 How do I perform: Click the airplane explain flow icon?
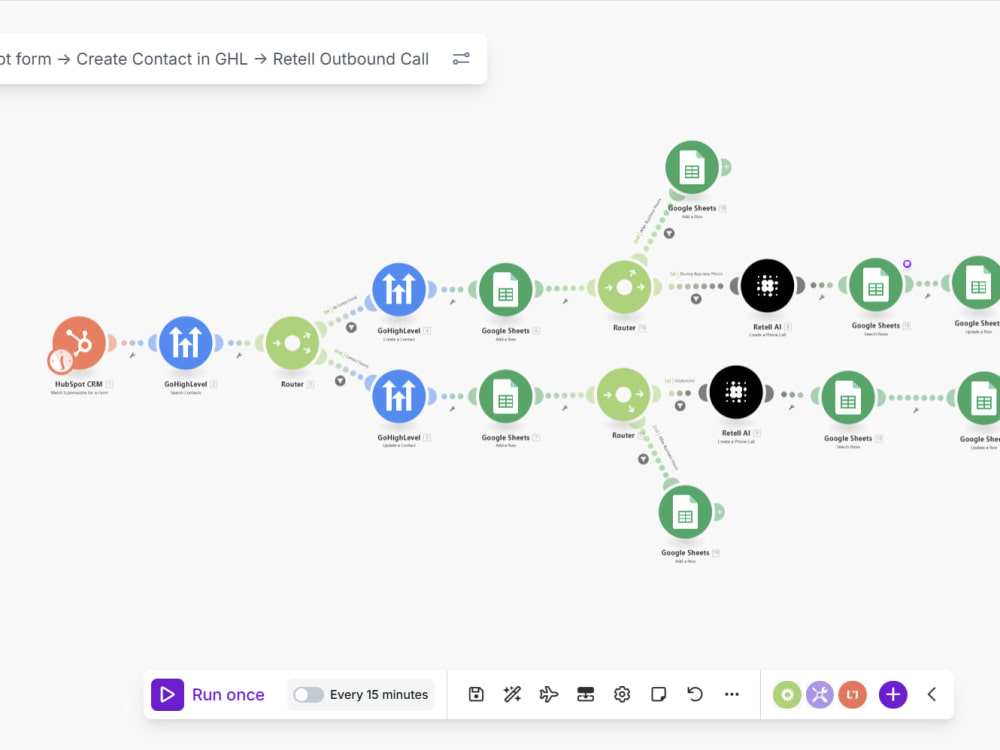[x=548, y=695]
